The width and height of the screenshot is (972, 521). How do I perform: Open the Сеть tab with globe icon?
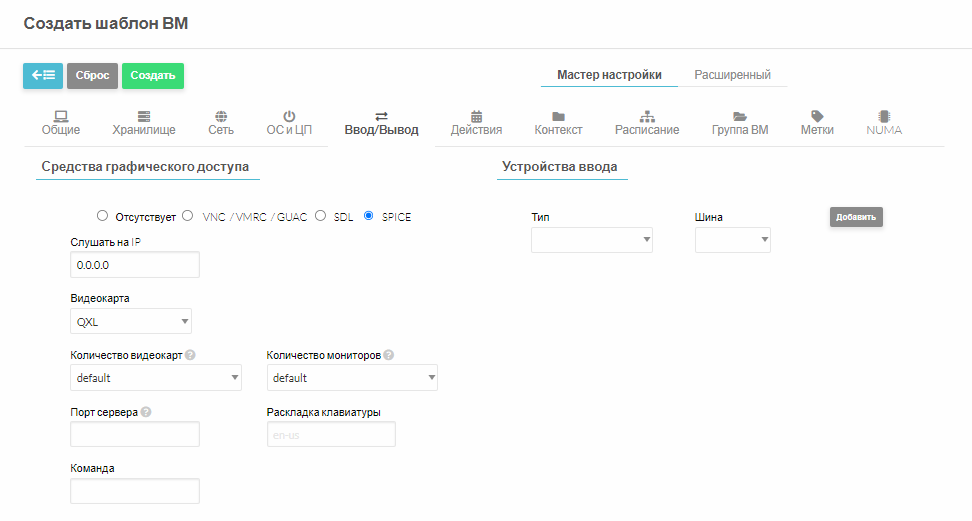[221, 123]
